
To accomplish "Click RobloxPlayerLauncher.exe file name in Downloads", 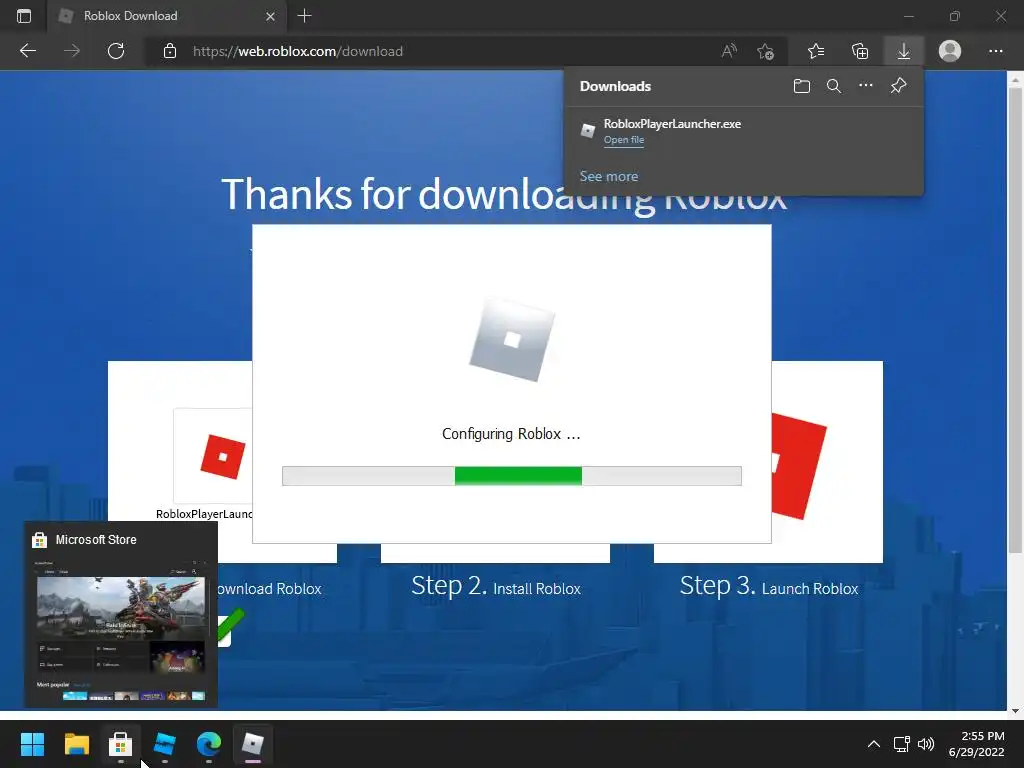I will point(672,123).
